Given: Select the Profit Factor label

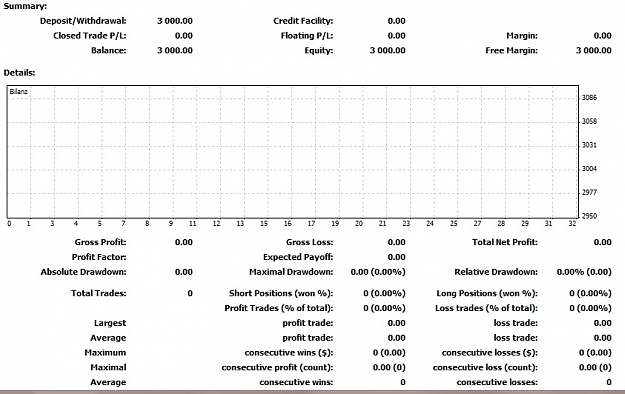Looking at the screenshot, I should 99,257.
